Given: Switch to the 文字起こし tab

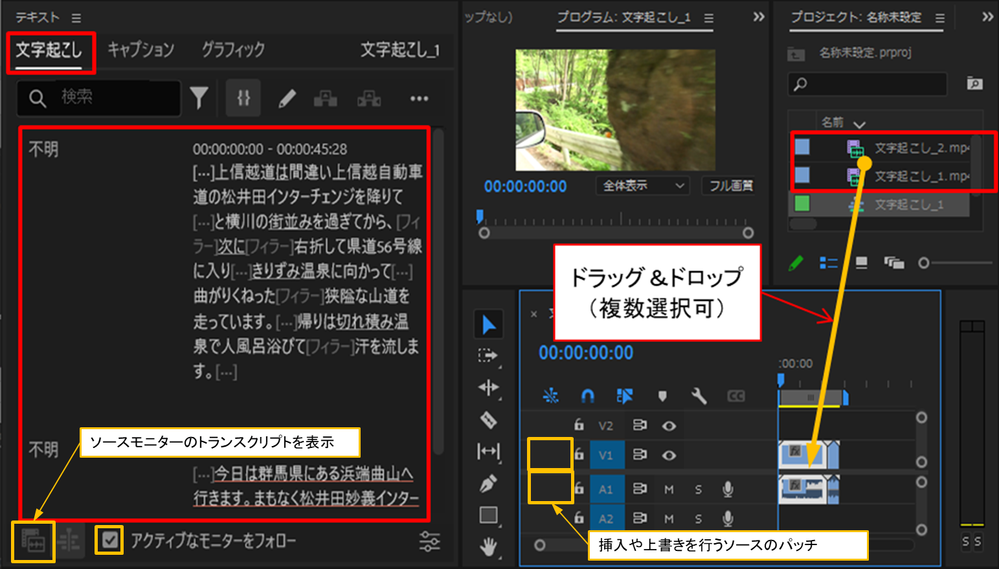Looking at the screenshot, I should click(x=49, y=50).
